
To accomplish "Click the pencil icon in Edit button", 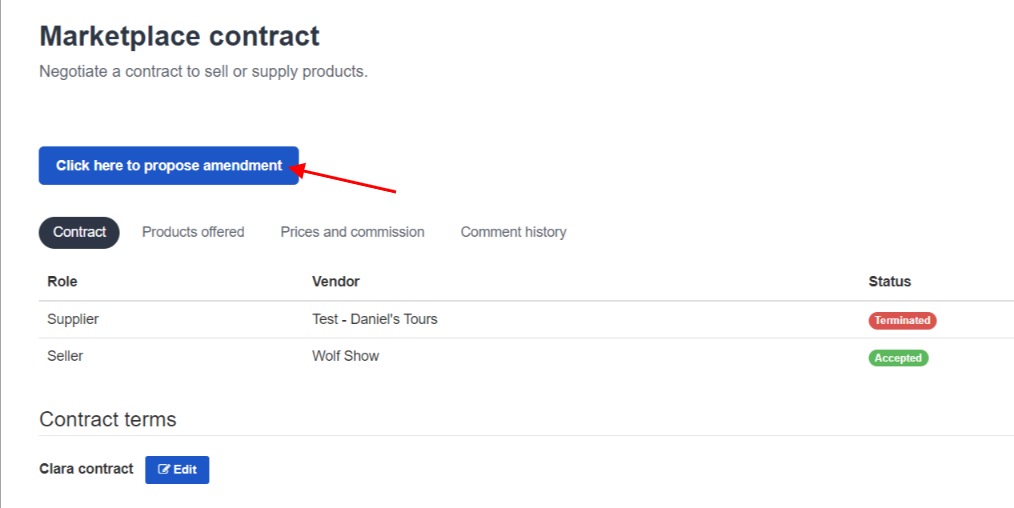I will tap(164, 470).
